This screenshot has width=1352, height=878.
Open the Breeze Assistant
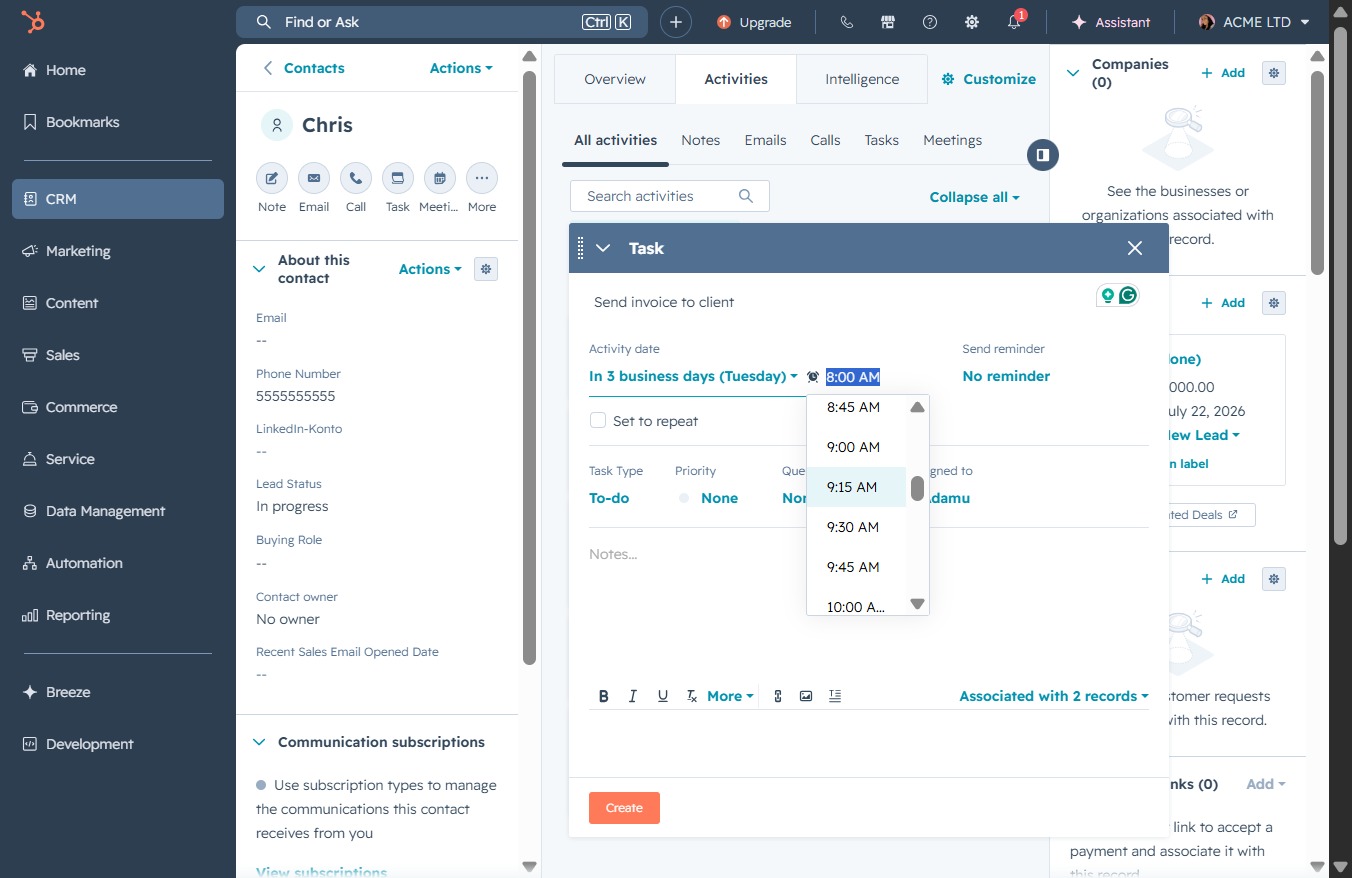click(x=1110, y=22)
